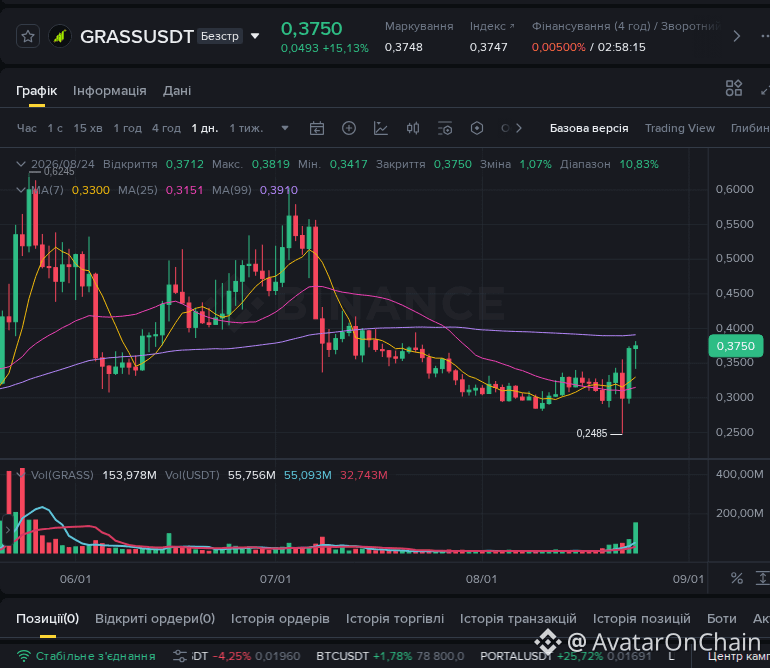The width and height of the screenshot is (770, 668).
Task: Open the chart layout grid icon
Action: pos(734,88)
